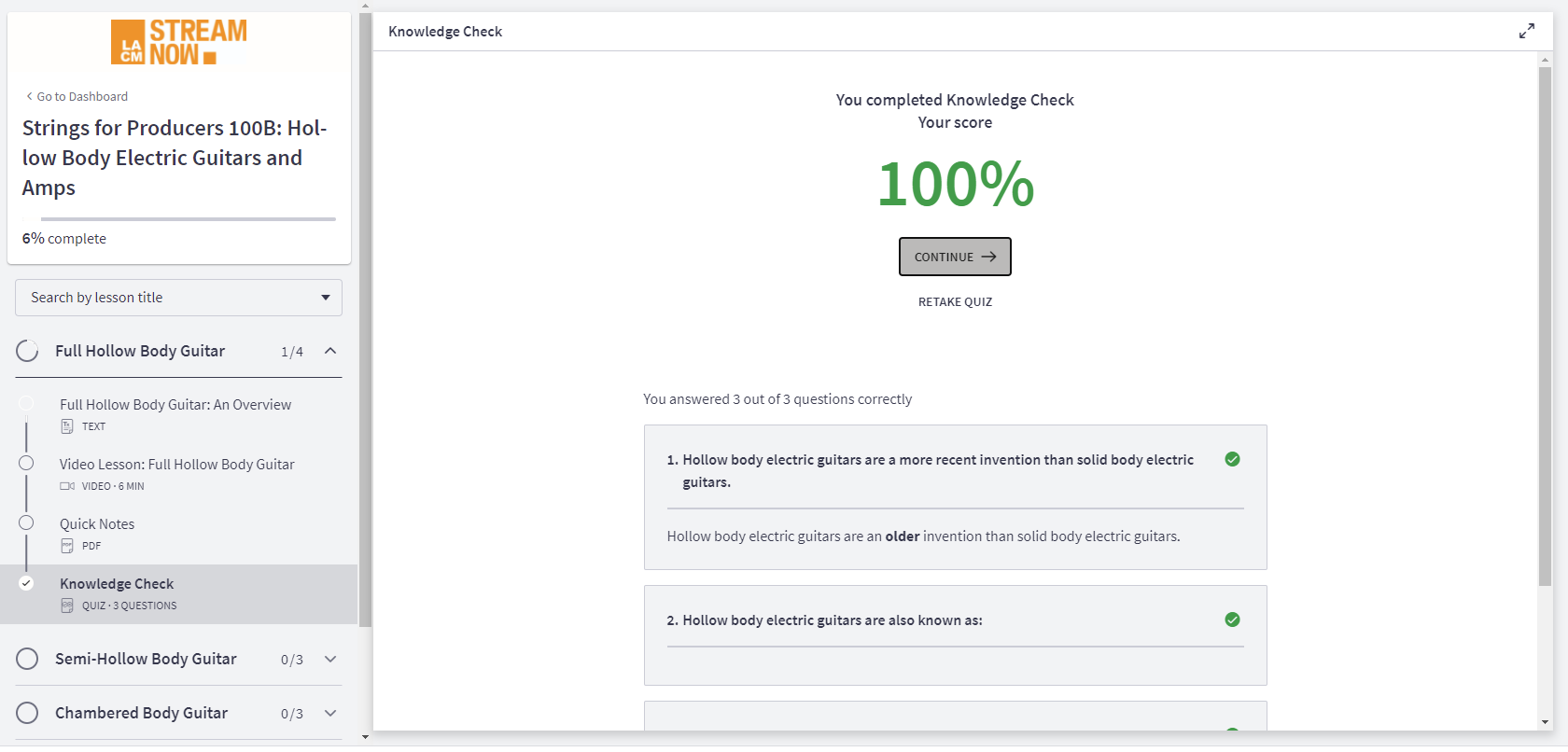
Task: Click the 1/4 lesson count
Action: coord(292,352)
